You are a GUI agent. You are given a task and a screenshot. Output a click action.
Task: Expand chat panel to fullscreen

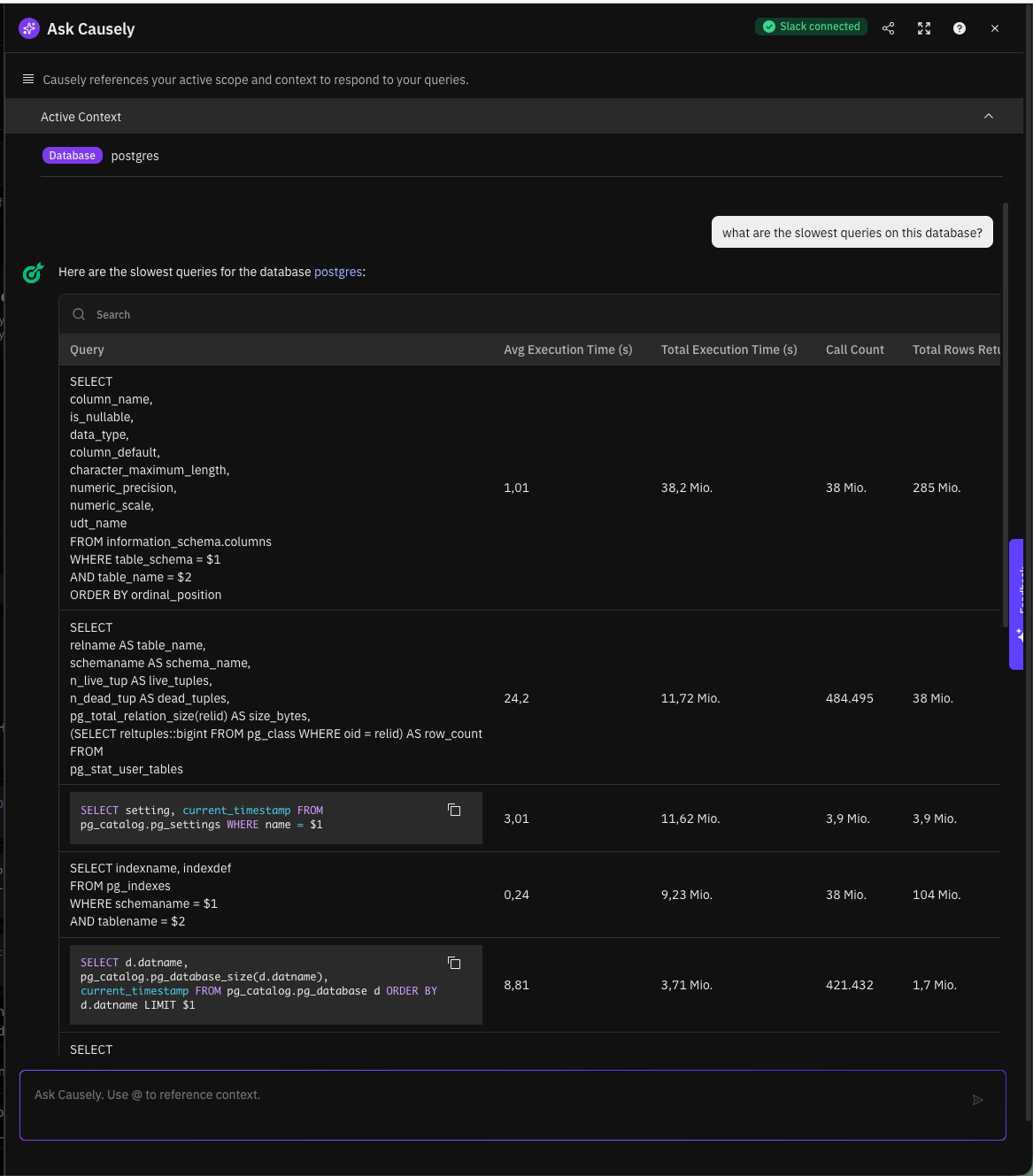pos(924,28)
